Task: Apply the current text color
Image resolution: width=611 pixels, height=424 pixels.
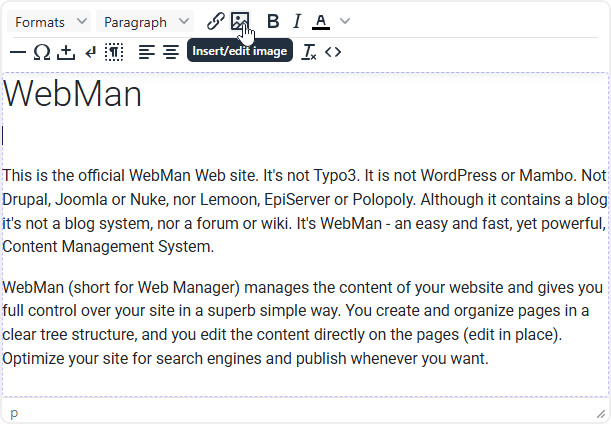Action: [321, 21]
